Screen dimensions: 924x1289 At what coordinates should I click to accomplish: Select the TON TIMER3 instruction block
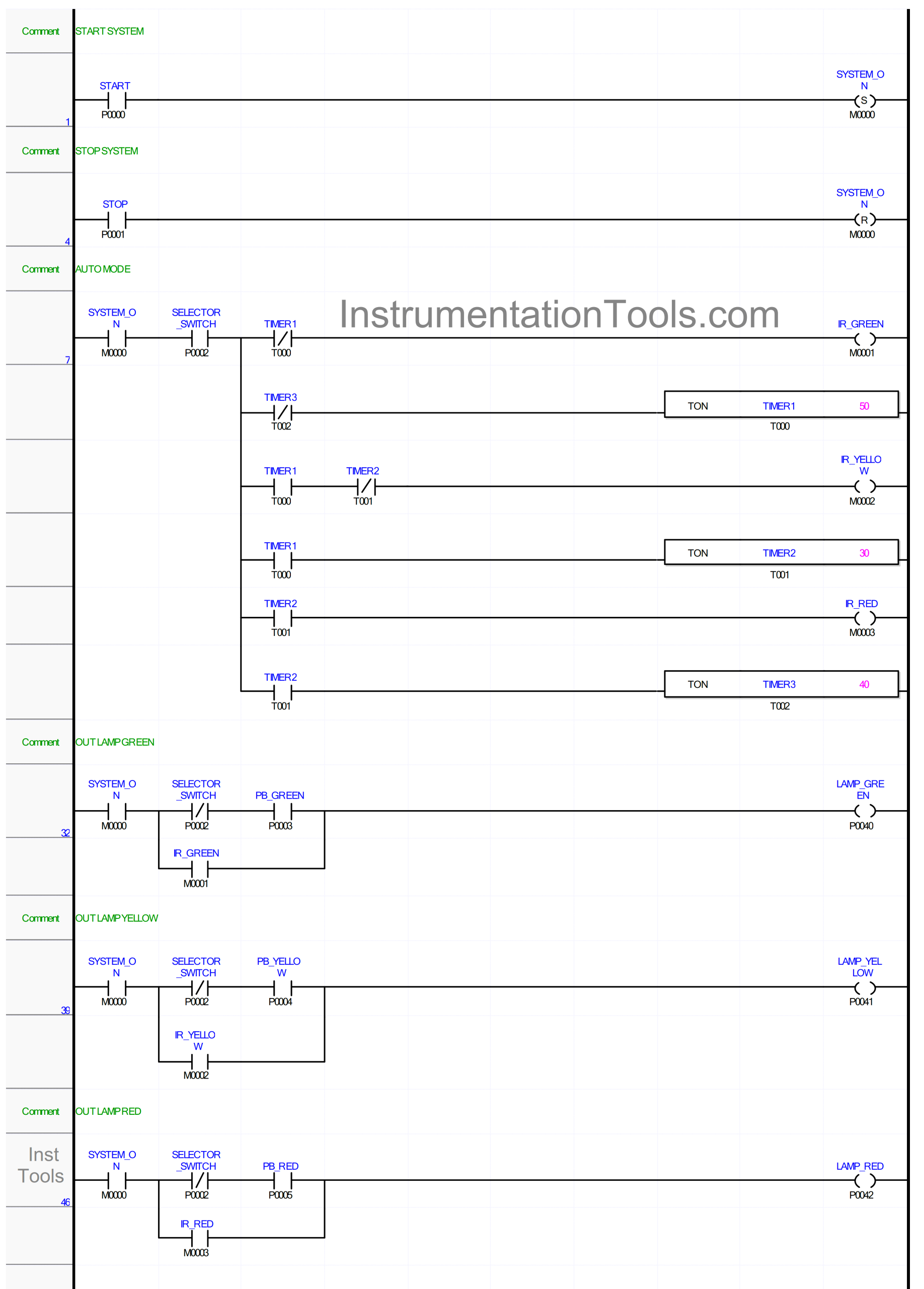click(781, 684)
